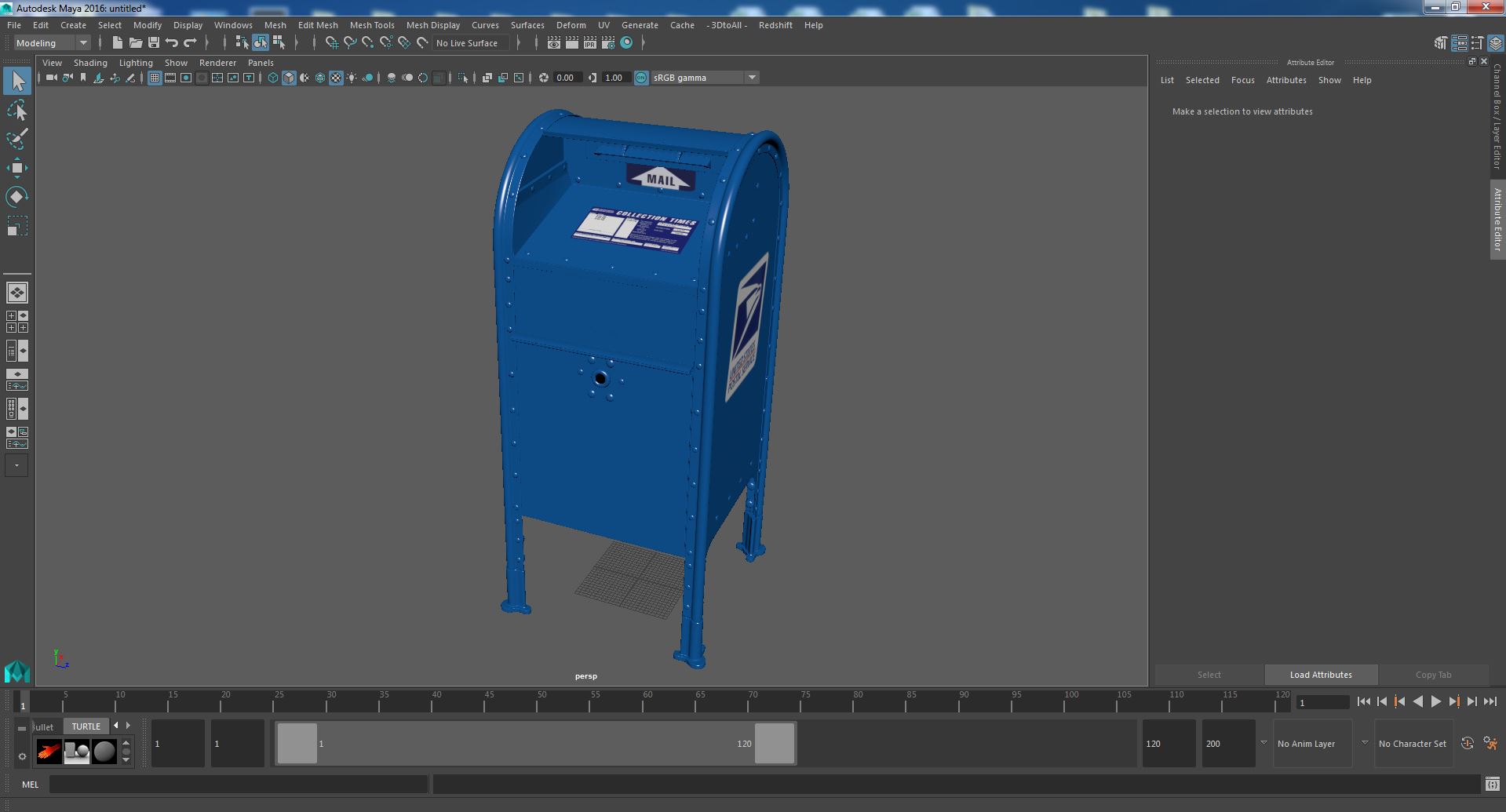Image resolution: width=1506 pixels, height=812 pixels.
Task: Toggle wireframe shading in viewport
Action: tap(273, 78)
